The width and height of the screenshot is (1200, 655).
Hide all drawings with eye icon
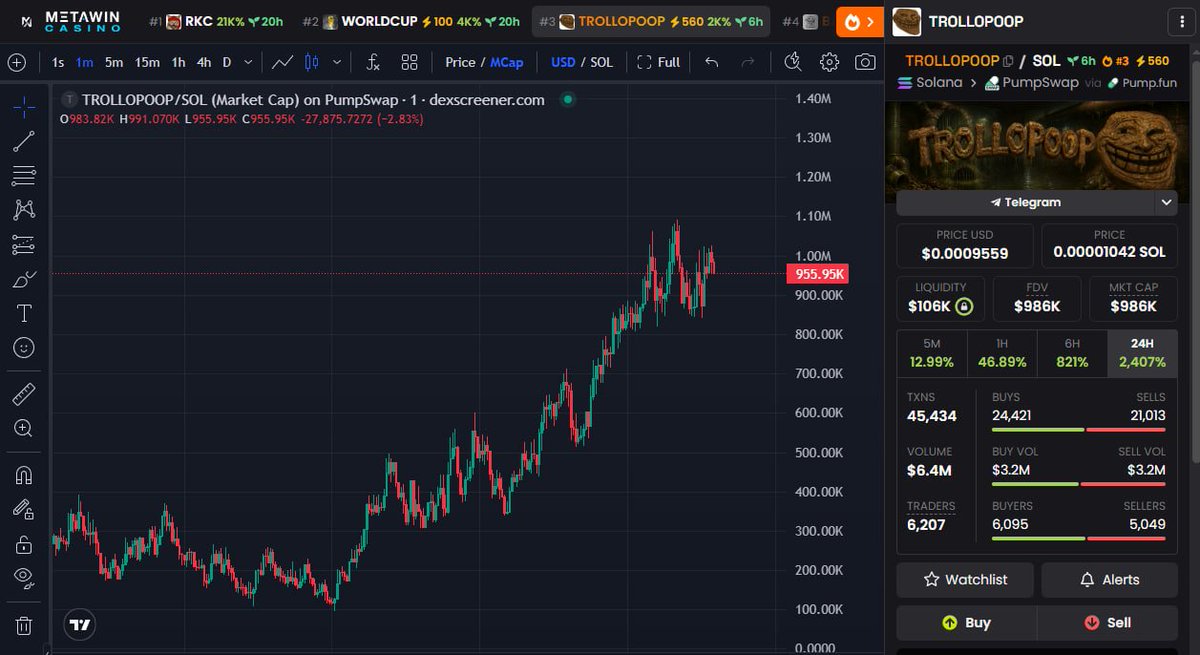click(x=24, y=578)
